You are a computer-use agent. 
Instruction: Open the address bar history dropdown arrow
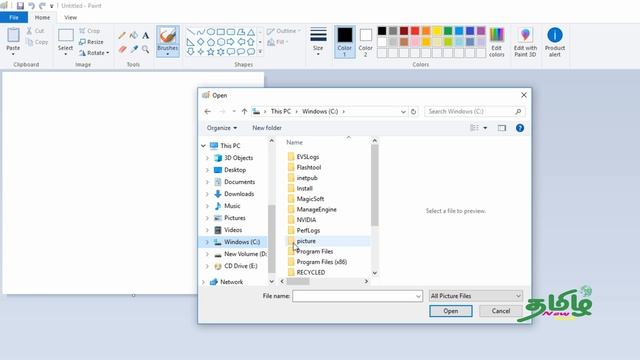pyautogui.click(x=403, y=111)
